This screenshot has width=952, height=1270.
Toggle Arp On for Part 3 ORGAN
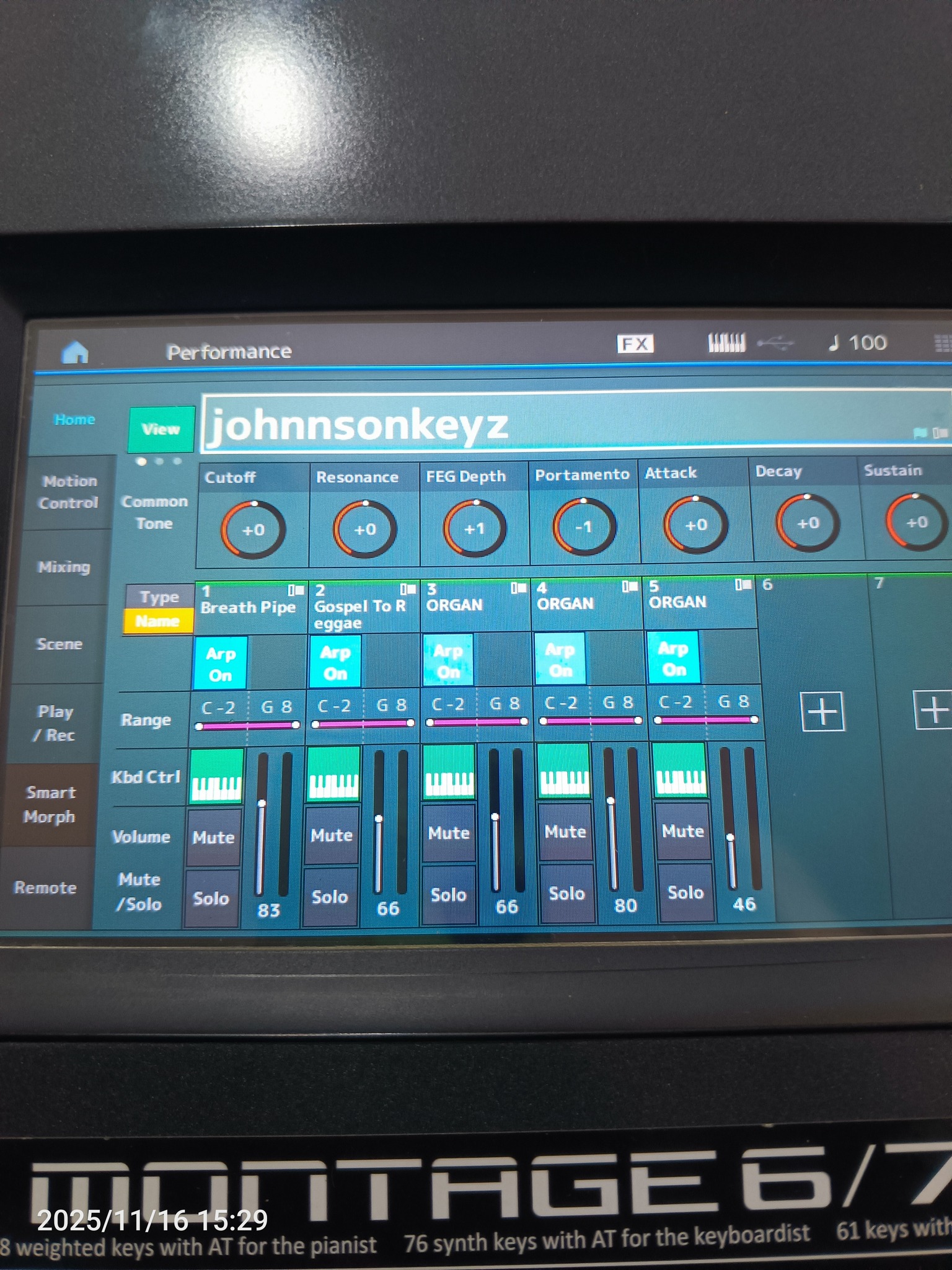click(448, 660)
